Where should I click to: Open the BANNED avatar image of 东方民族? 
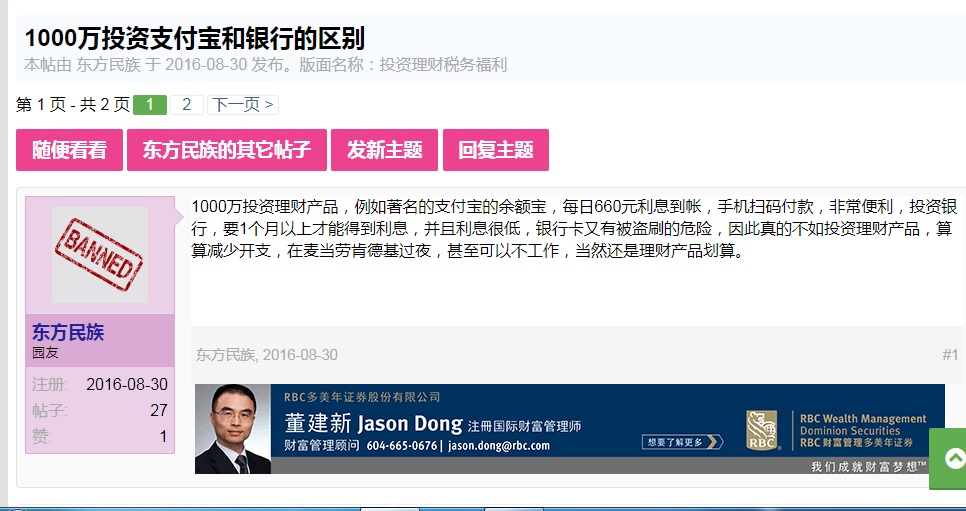pyautogui.click(x=100, y=255)
